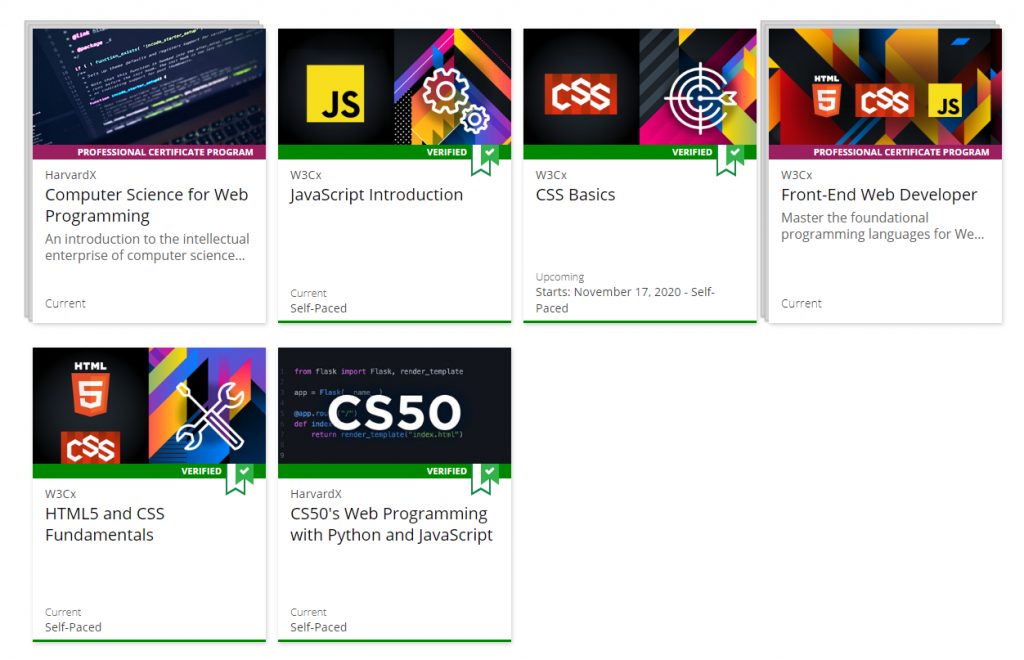Screen dimensions: 1024x660
Task: Click 'Master the foundational programming languages' description
Action: [882, 226]
